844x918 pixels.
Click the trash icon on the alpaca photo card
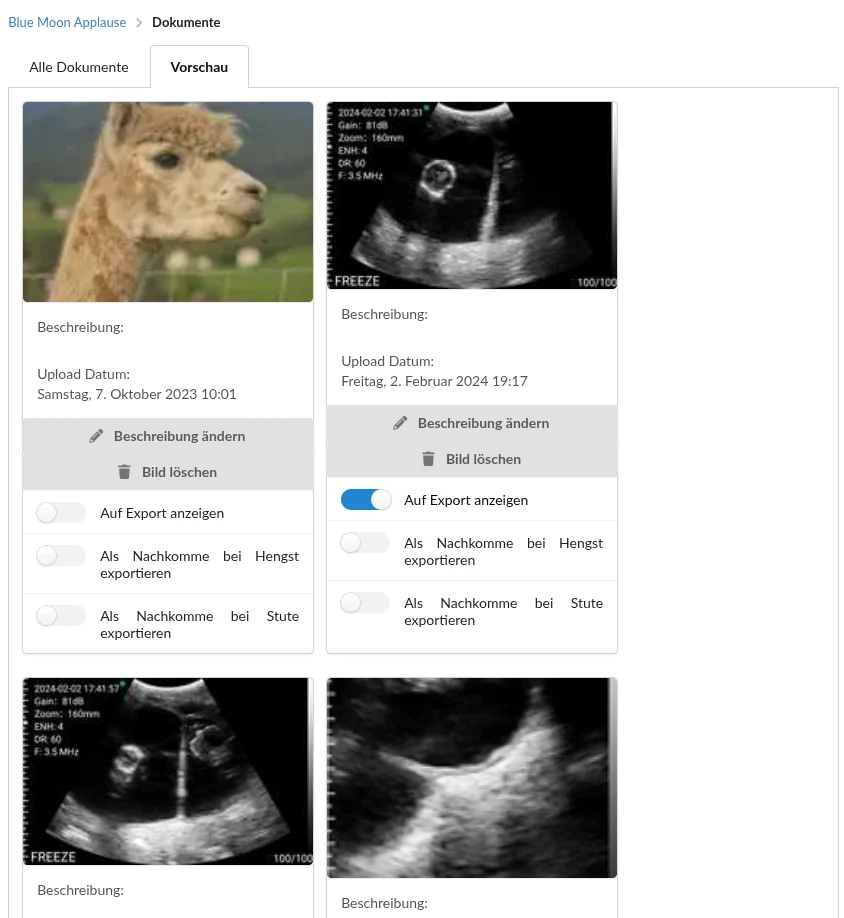(124, 472)
